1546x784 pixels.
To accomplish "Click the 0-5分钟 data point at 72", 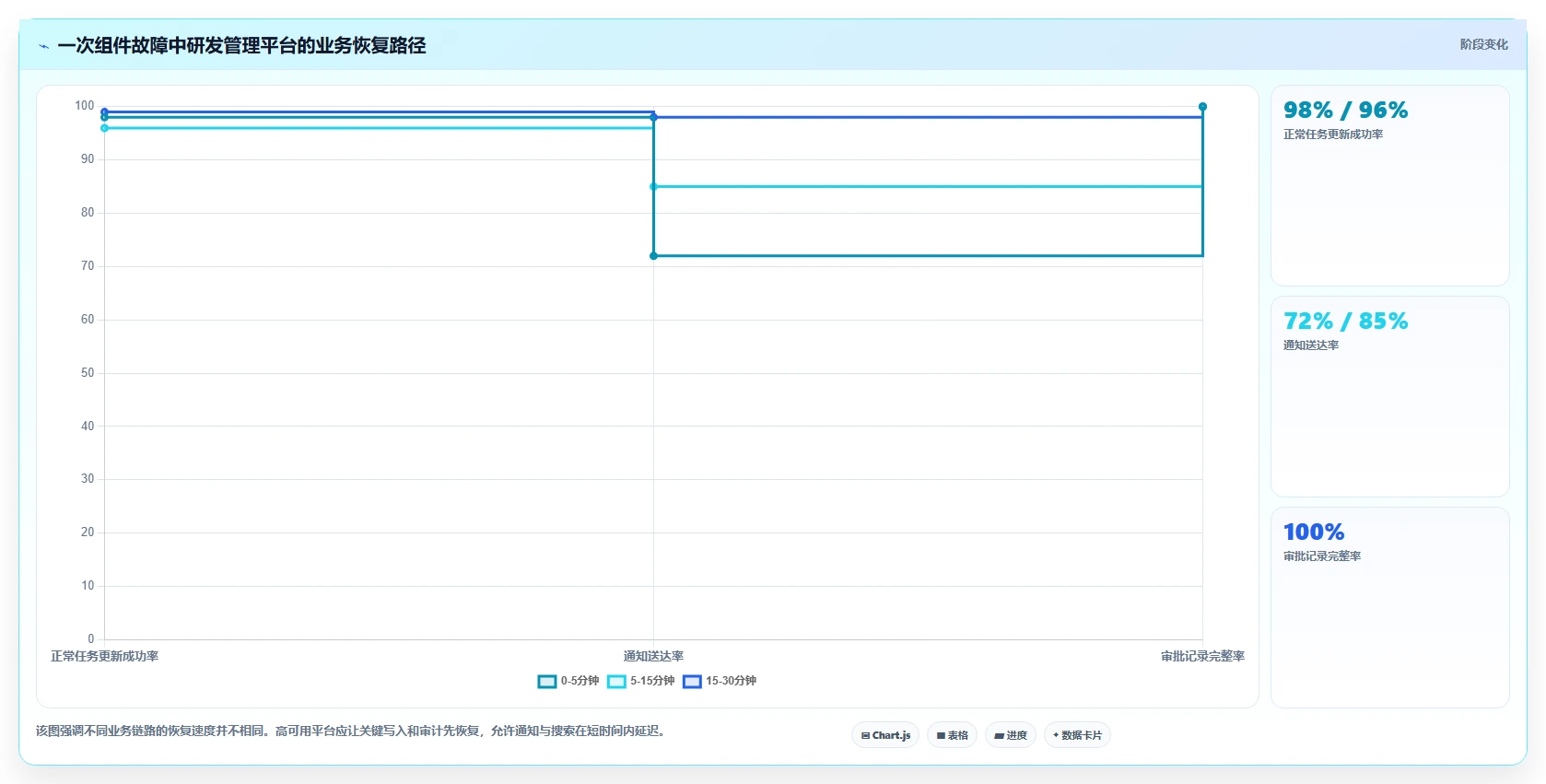I will point(653,255).
